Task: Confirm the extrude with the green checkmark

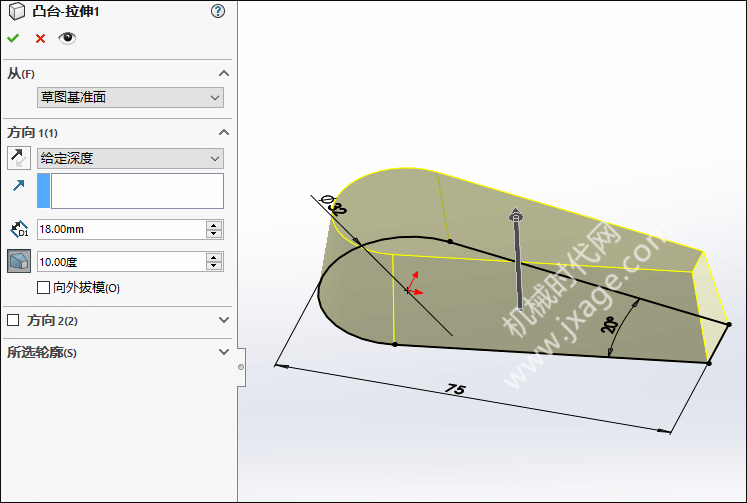Action: coord(13,38)
